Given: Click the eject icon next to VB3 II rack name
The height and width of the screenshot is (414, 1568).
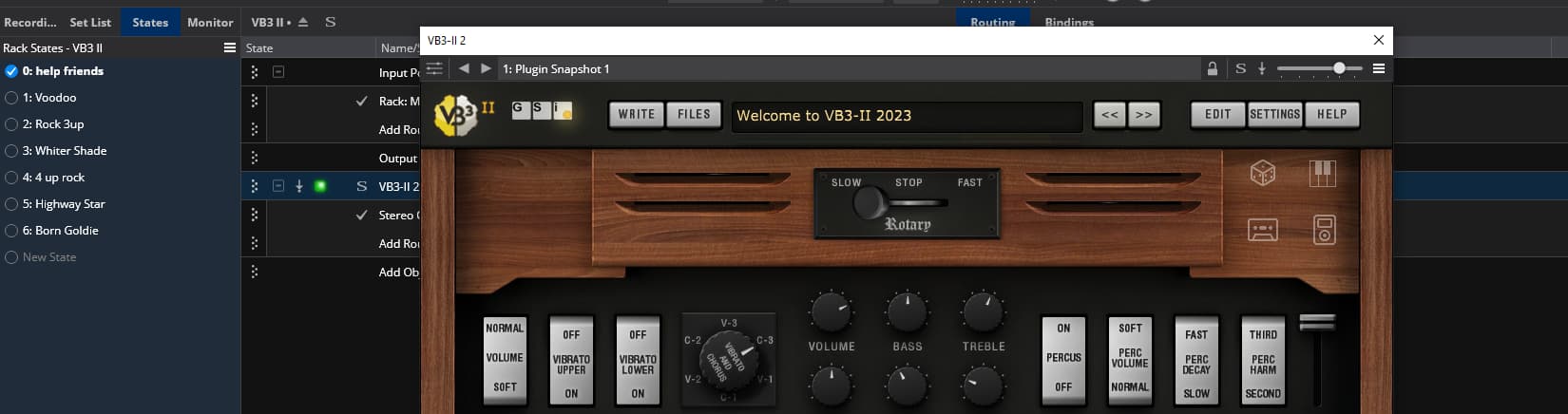Looking at the screenshot, I should pyautogui.click(x=303, y=22).
